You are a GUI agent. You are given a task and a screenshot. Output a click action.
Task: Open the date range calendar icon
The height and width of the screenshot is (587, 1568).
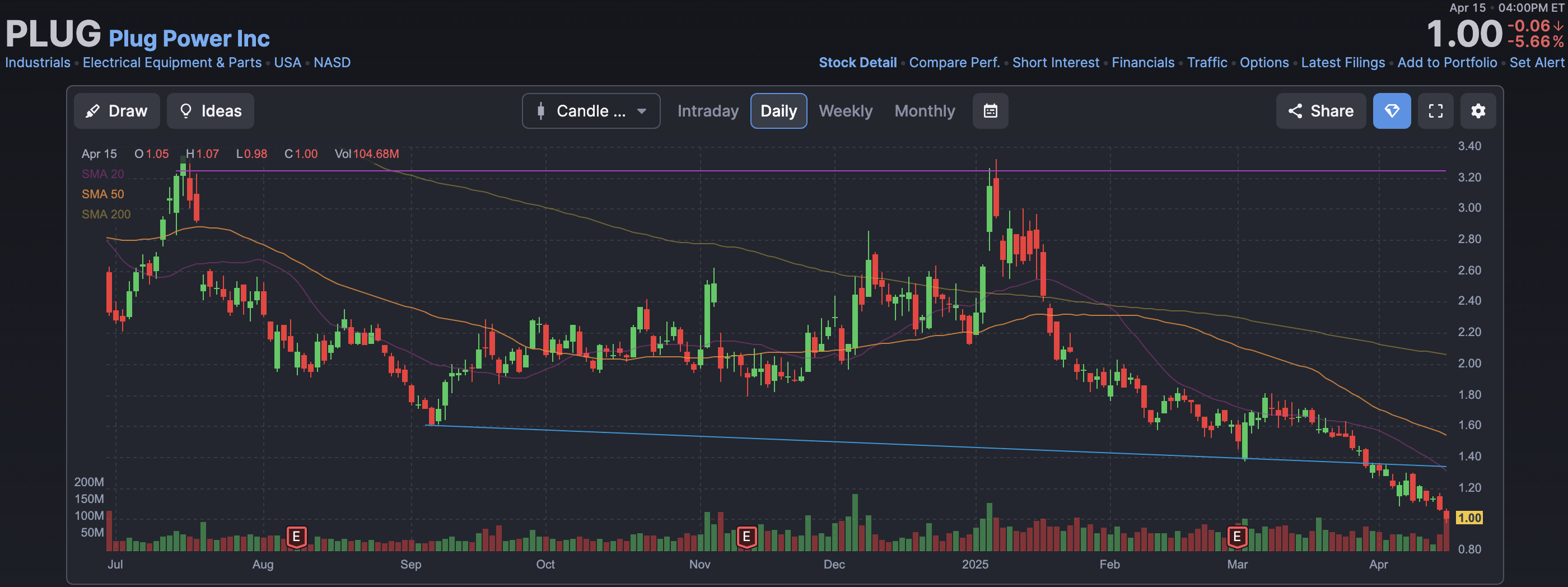[x=990, y=111]
